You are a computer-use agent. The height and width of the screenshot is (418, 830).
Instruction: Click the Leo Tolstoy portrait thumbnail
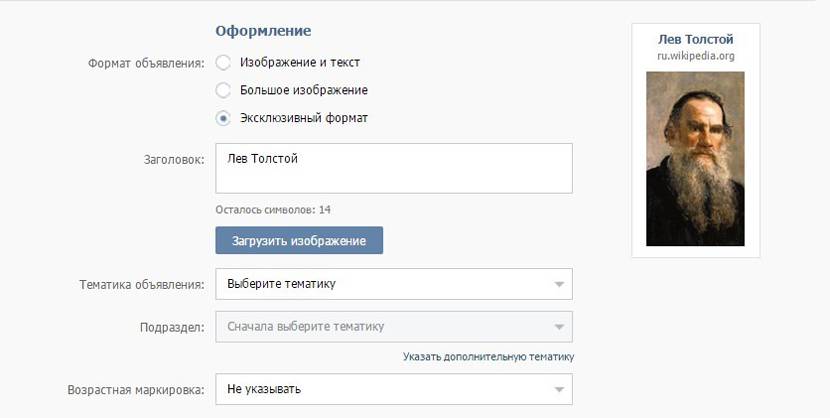pos(695,158)
